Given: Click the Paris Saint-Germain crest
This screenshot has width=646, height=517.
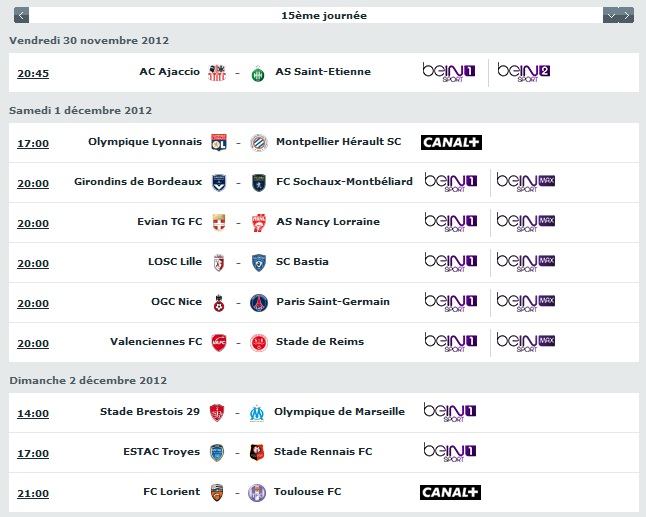Looking at the screenshot, I should (x=259, y=303).
